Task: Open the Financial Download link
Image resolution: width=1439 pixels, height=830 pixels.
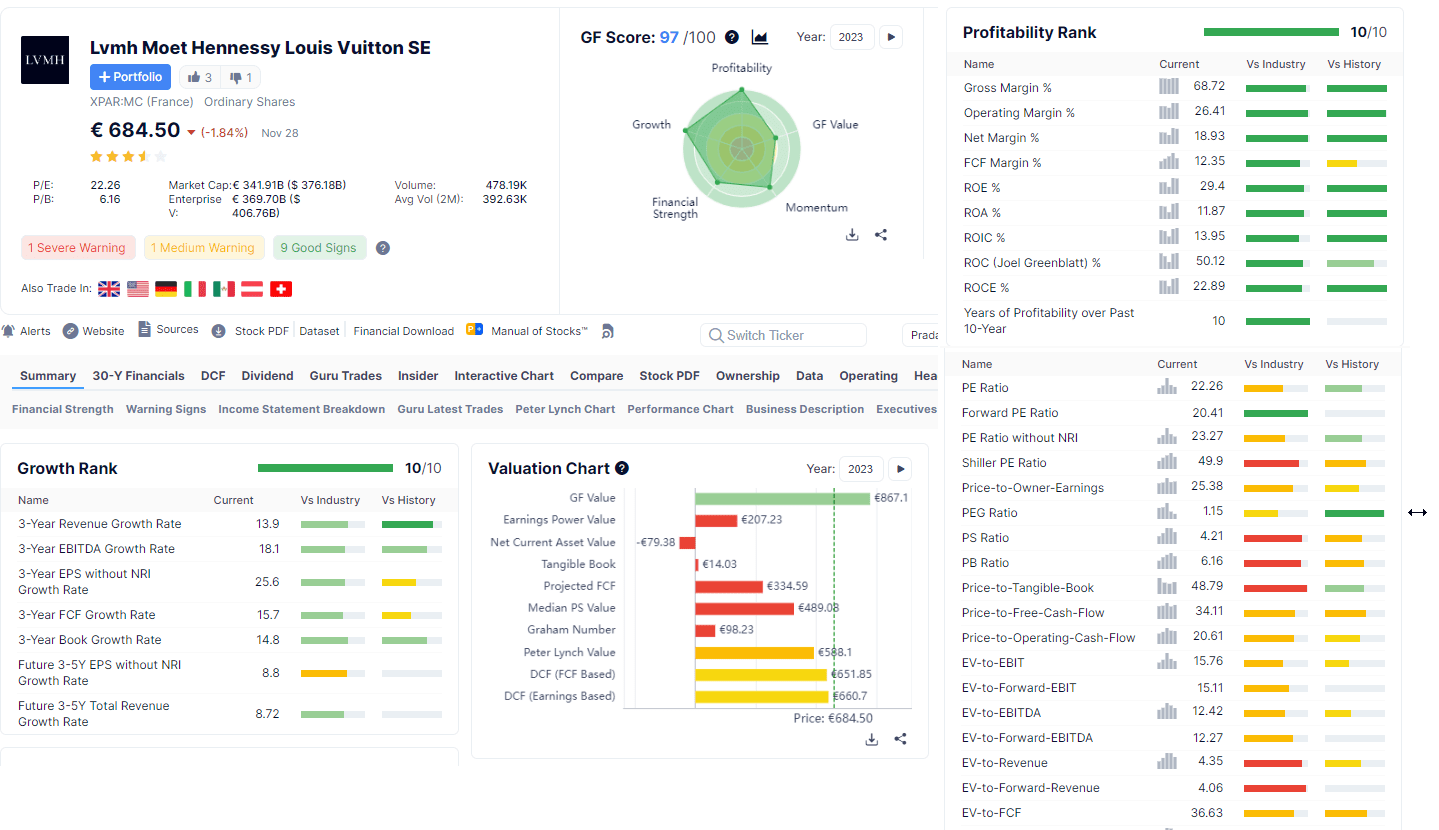Action: (404, 331)
